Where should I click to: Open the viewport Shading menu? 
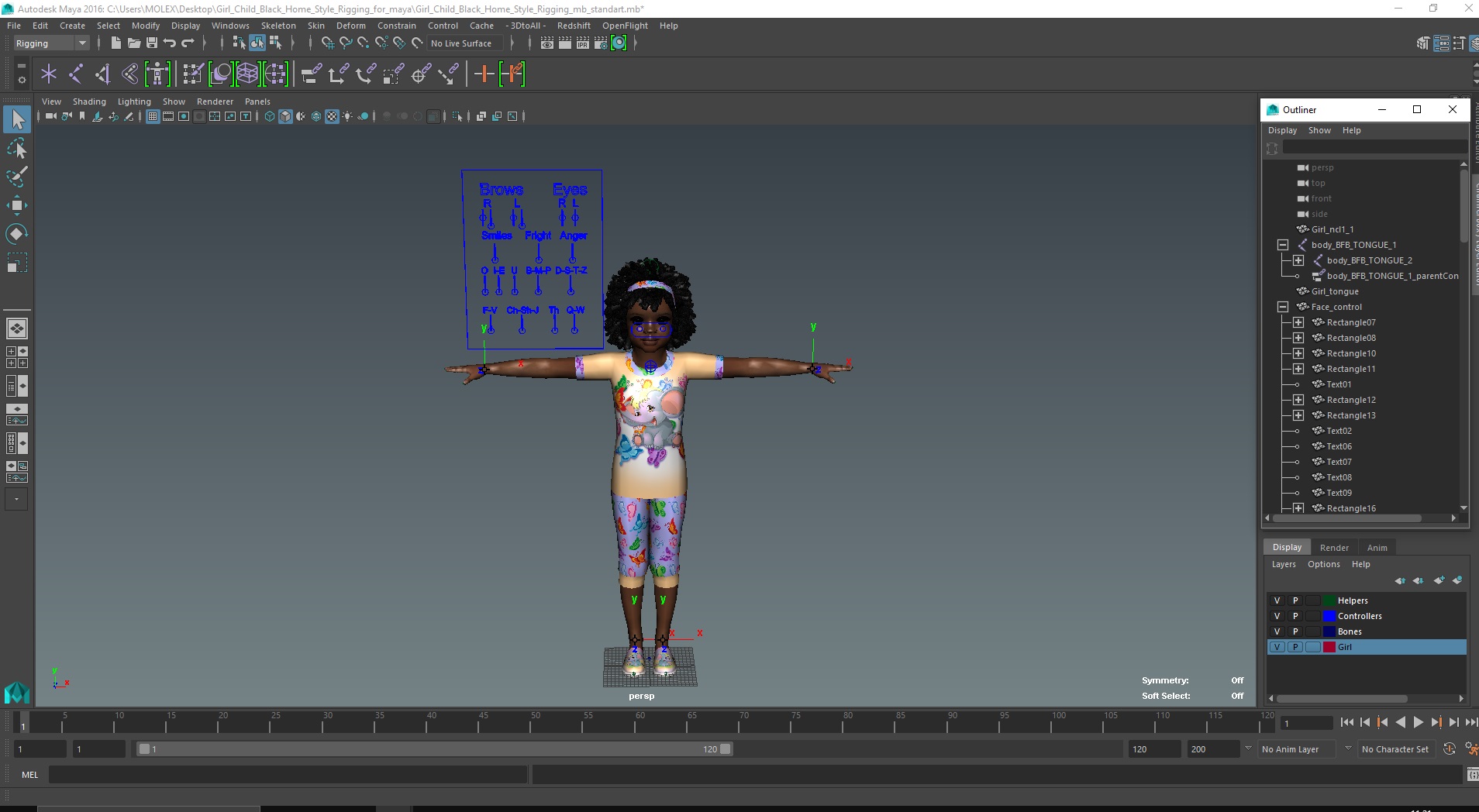click(x=89, y=101)
